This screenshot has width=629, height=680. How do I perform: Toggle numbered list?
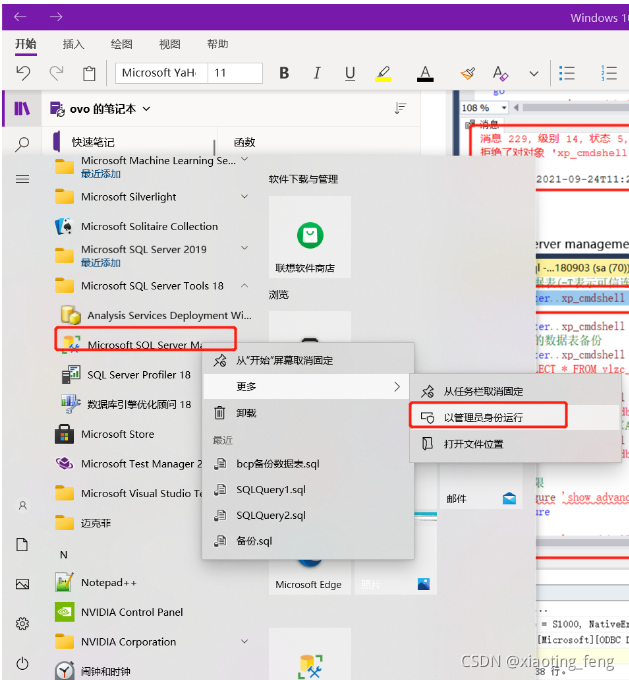pyautogui.click(x=609, y=73)
